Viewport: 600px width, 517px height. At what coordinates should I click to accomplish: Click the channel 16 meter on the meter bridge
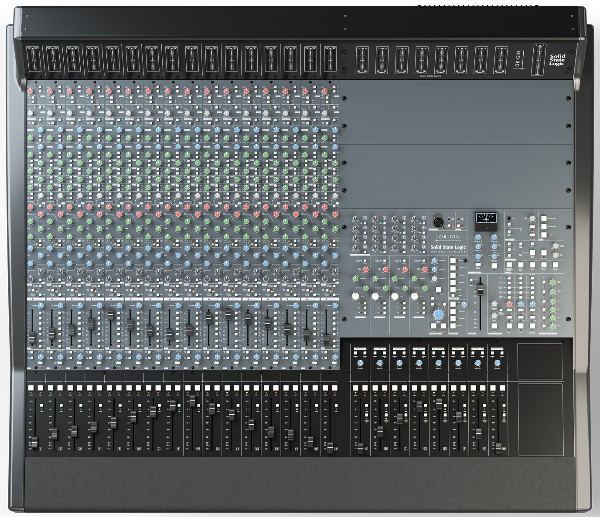pyautogui.click(x=330, y=59)
